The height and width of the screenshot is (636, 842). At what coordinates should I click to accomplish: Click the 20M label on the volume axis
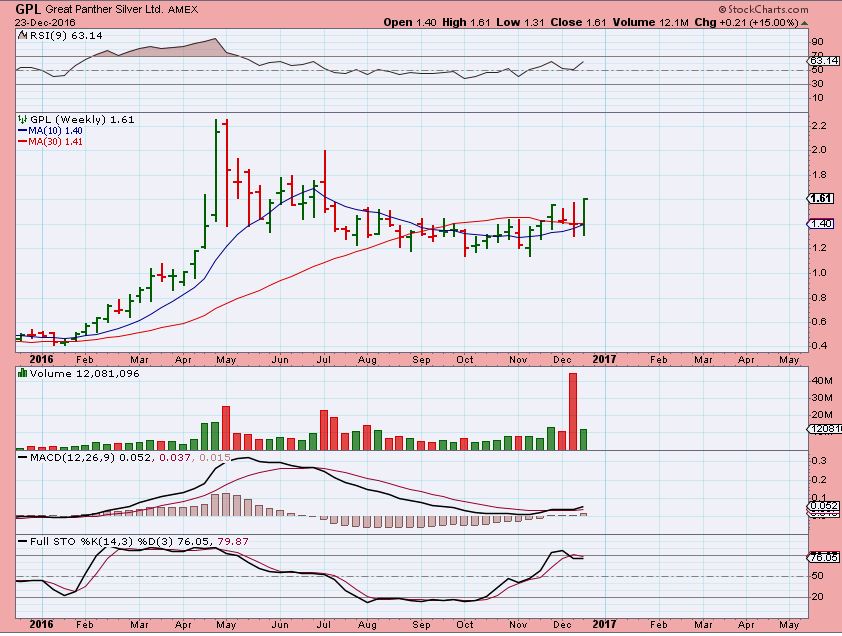pyautogui.click(x=822, y=415)
